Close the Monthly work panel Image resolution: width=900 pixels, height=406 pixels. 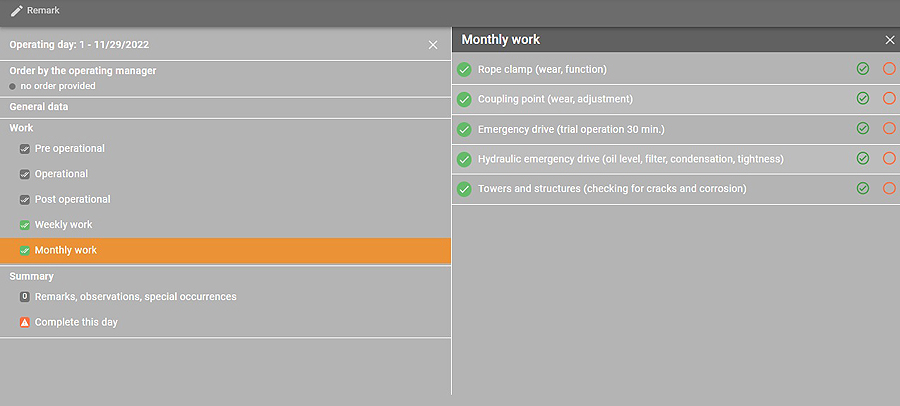(x=890, y=40)
